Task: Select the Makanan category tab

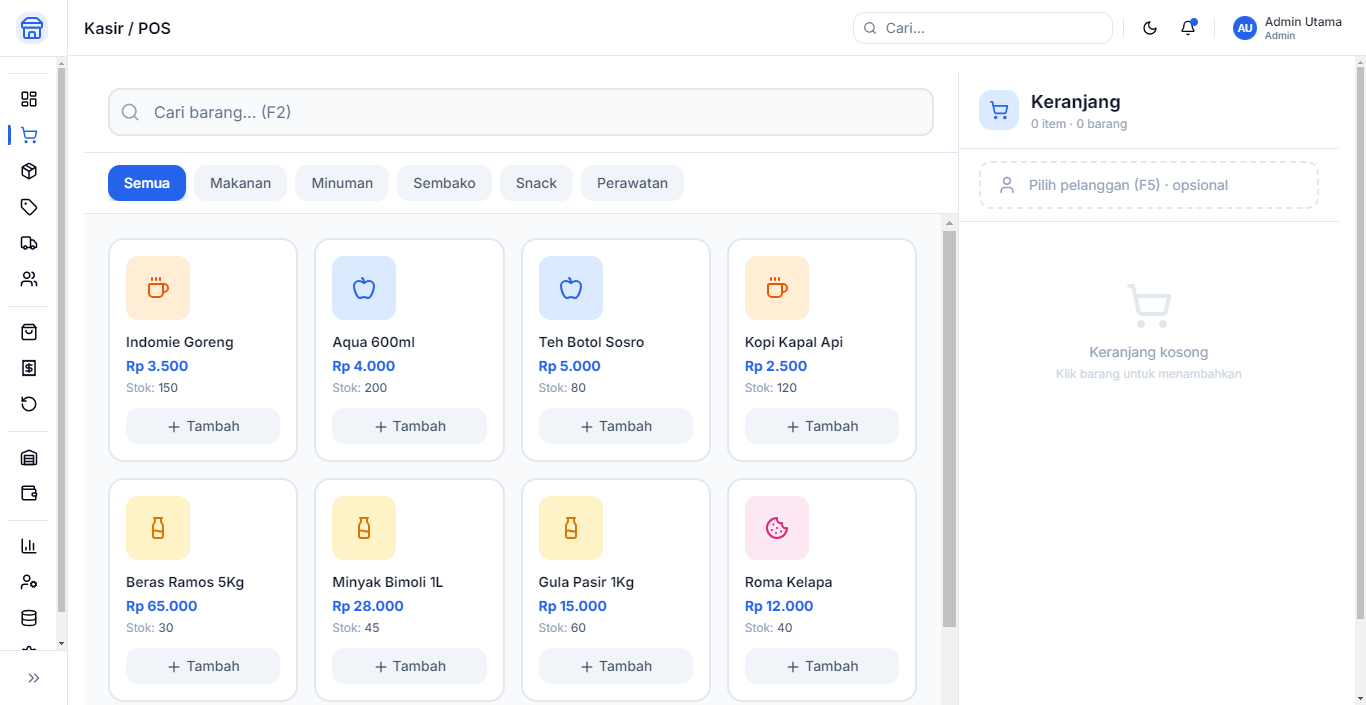Action: (x=240, y=183)
